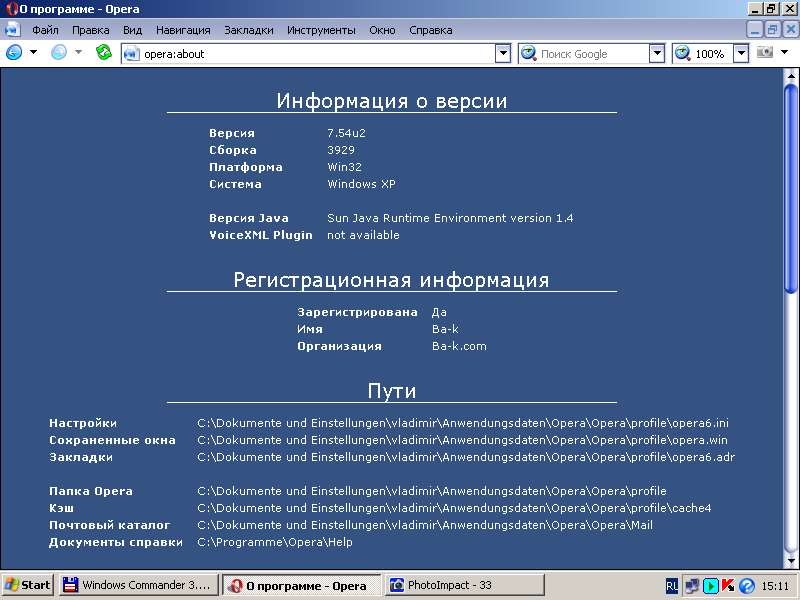Click the build number 3929
The height and width of the screenshot is (600, 800).
[x=341, y=150]
